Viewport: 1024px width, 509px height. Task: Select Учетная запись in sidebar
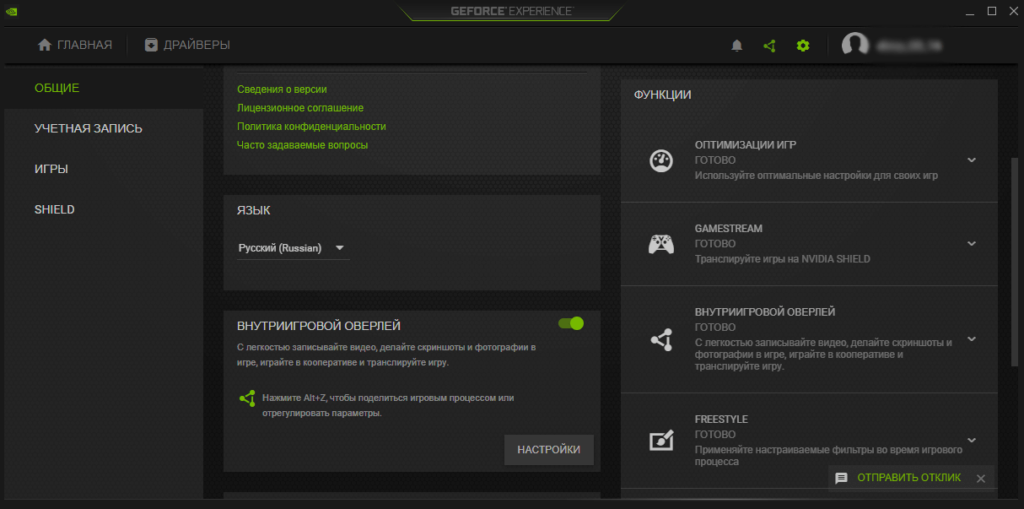[x=88, y=128]
